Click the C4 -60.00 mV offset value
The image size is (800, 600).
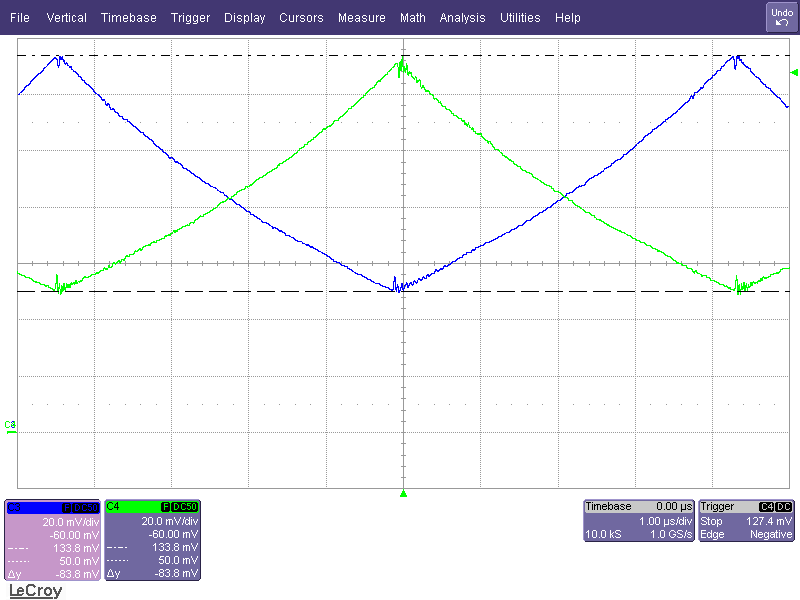[x=173, y=534]
